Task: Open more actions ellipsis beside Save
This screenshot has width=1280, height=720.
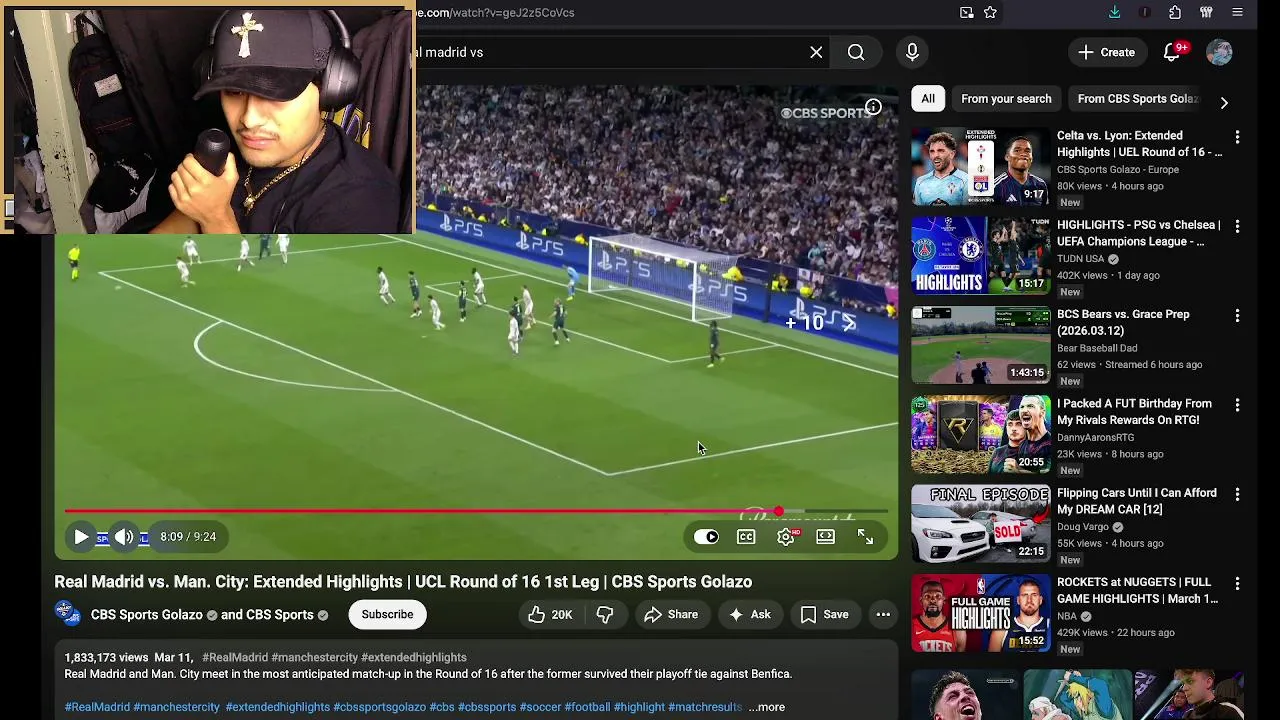Action: tap(883, 614)
